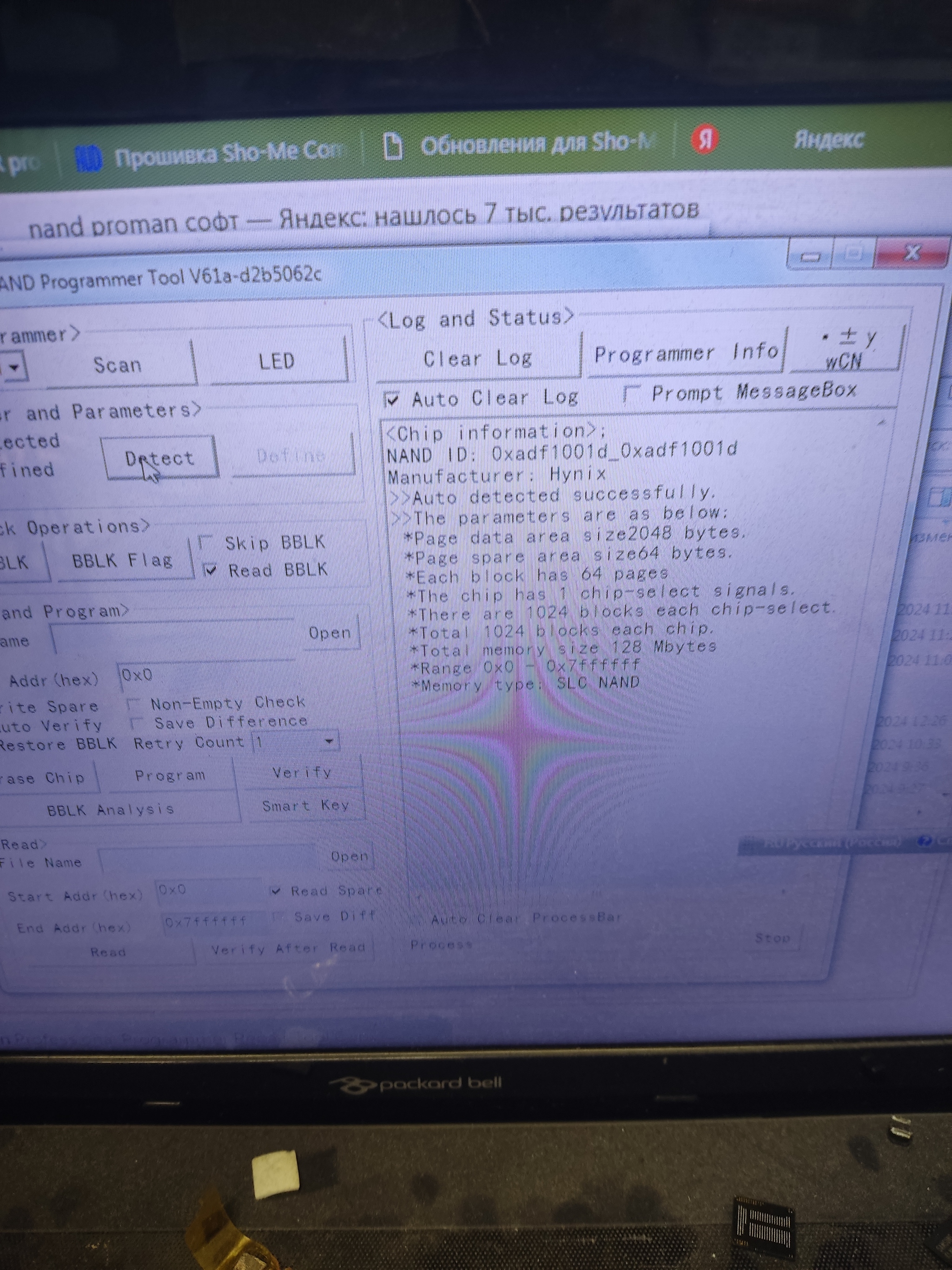This screenshot has height=1270, width=952.
Task: Enable Prompt MessageBox checkbox
Action: tap(631, 393)
